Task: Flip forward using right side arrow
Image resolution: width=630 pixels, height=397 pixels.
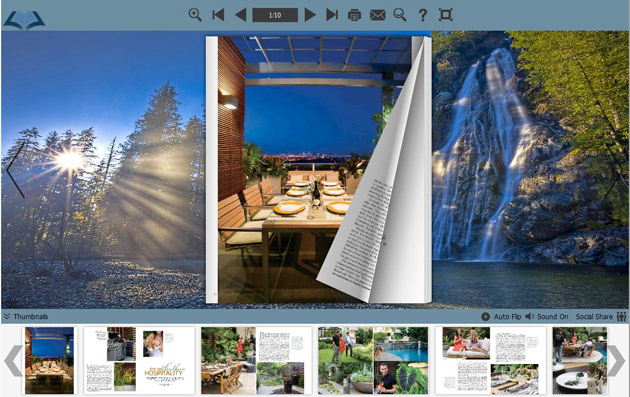Action: point(615,170)
